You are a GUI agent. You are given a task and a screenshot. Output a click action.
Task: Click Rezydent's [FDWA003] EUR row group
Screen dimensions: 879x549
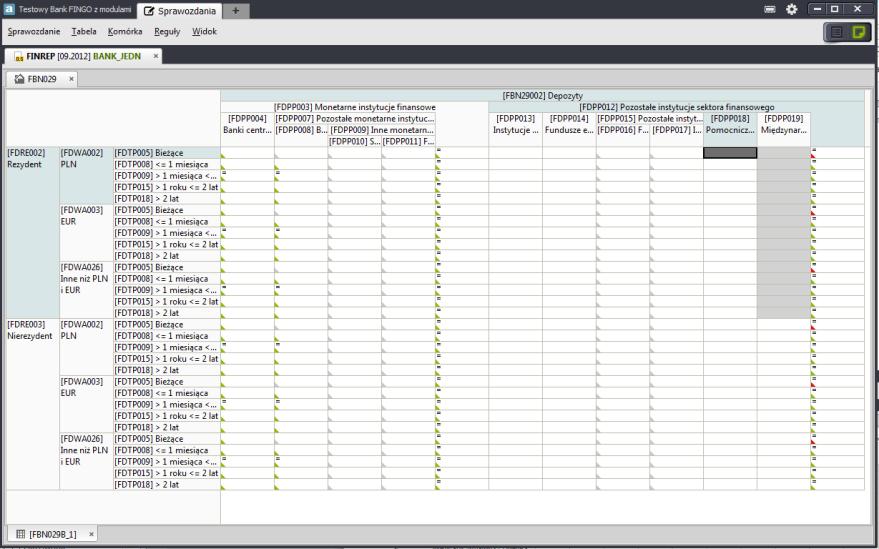pyautogui.click(x=86, y=233)
